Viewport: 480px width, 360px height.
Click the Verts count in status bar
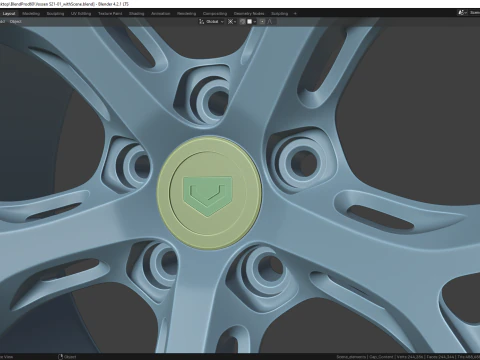(409, 357)
